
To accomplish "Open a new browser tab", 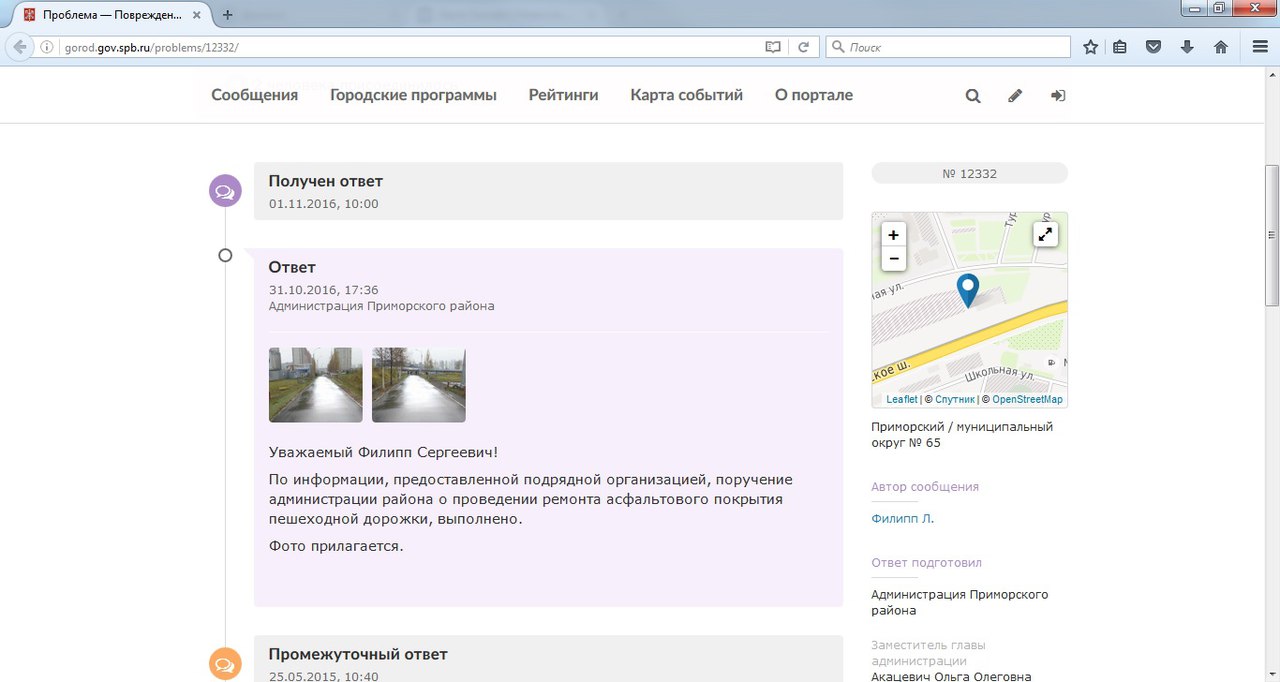I will click(x=227, y=15).
